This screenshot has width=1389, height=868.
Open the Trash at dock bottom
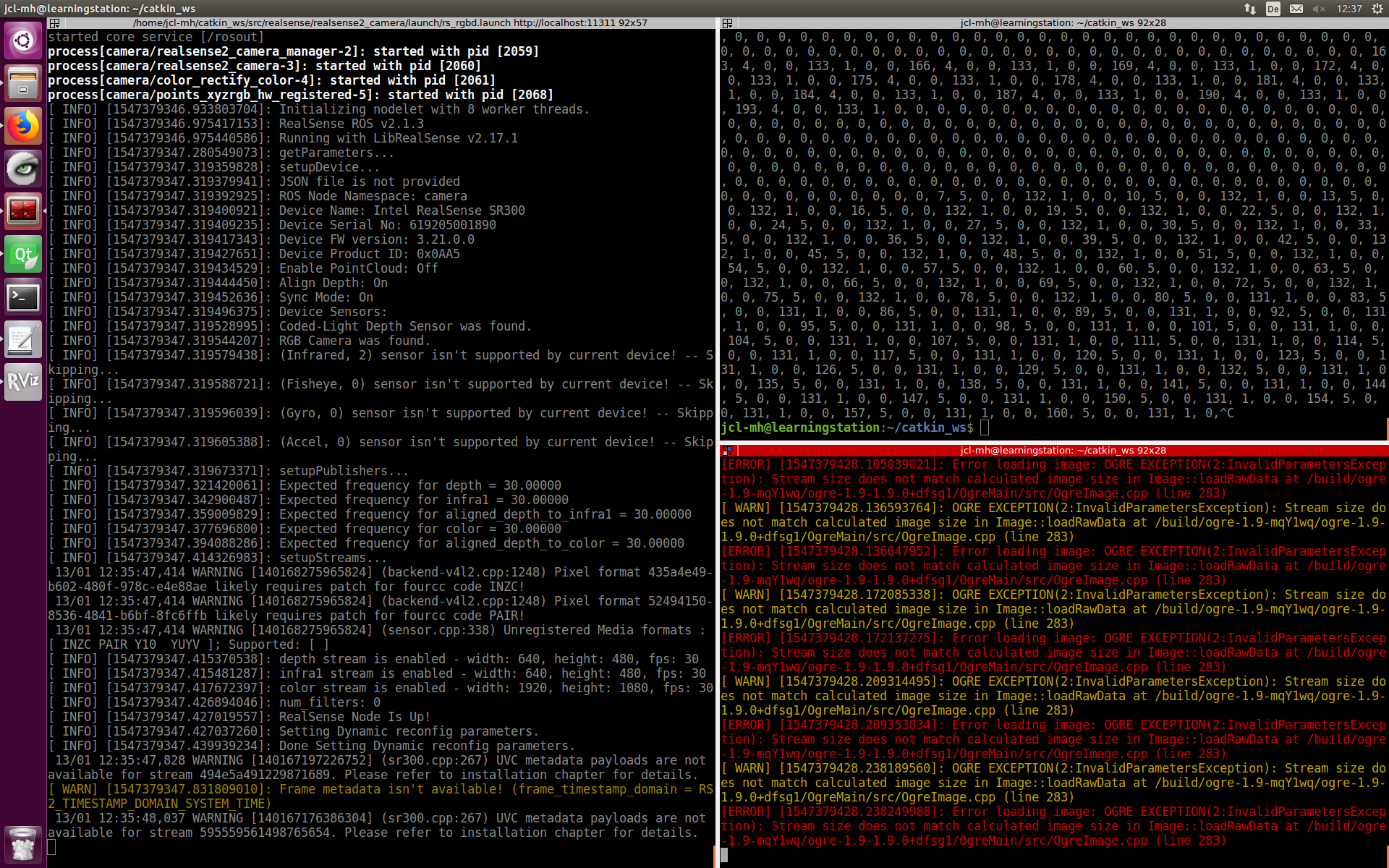(23, 845)
